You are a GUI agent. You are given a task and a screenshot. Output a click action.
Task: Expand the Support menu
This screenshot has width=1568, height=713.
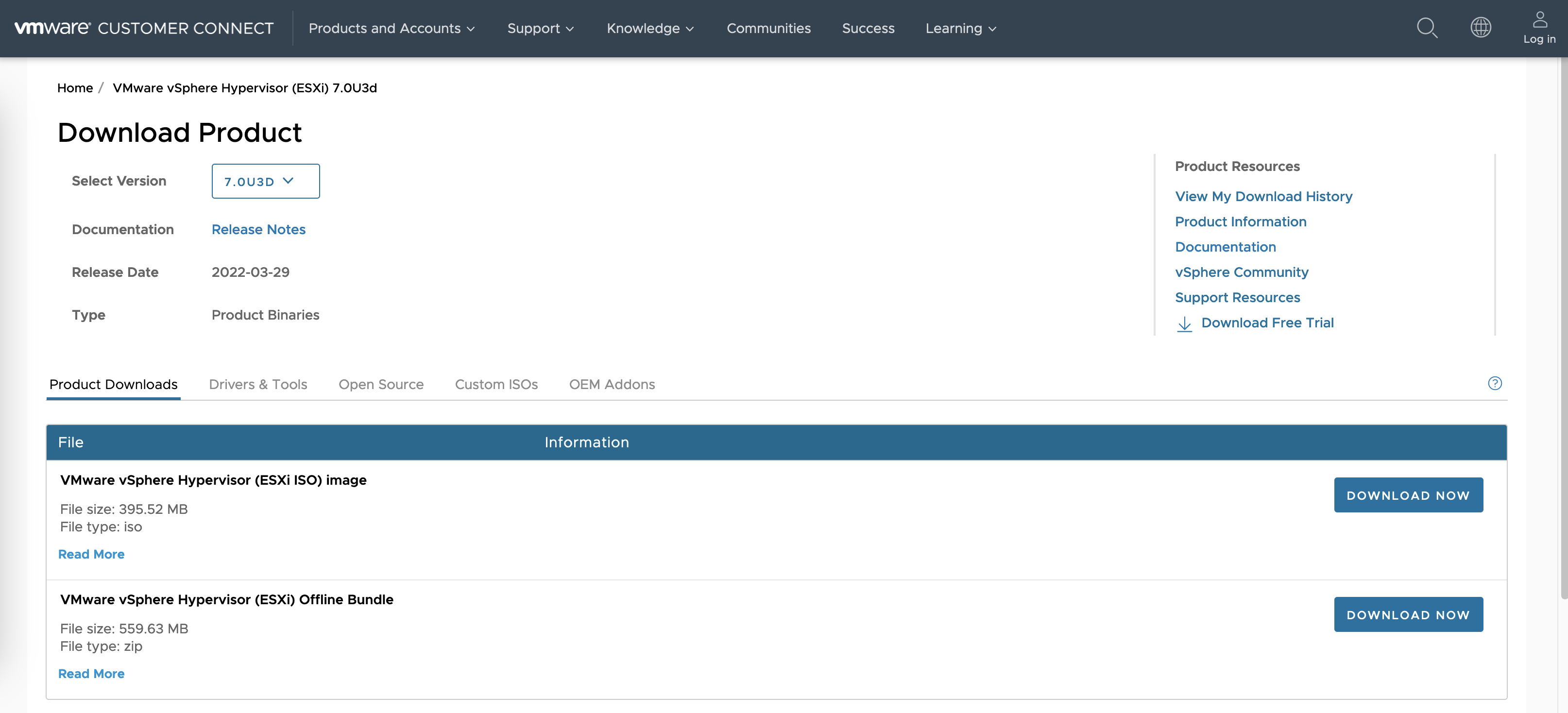pos(540,28)
